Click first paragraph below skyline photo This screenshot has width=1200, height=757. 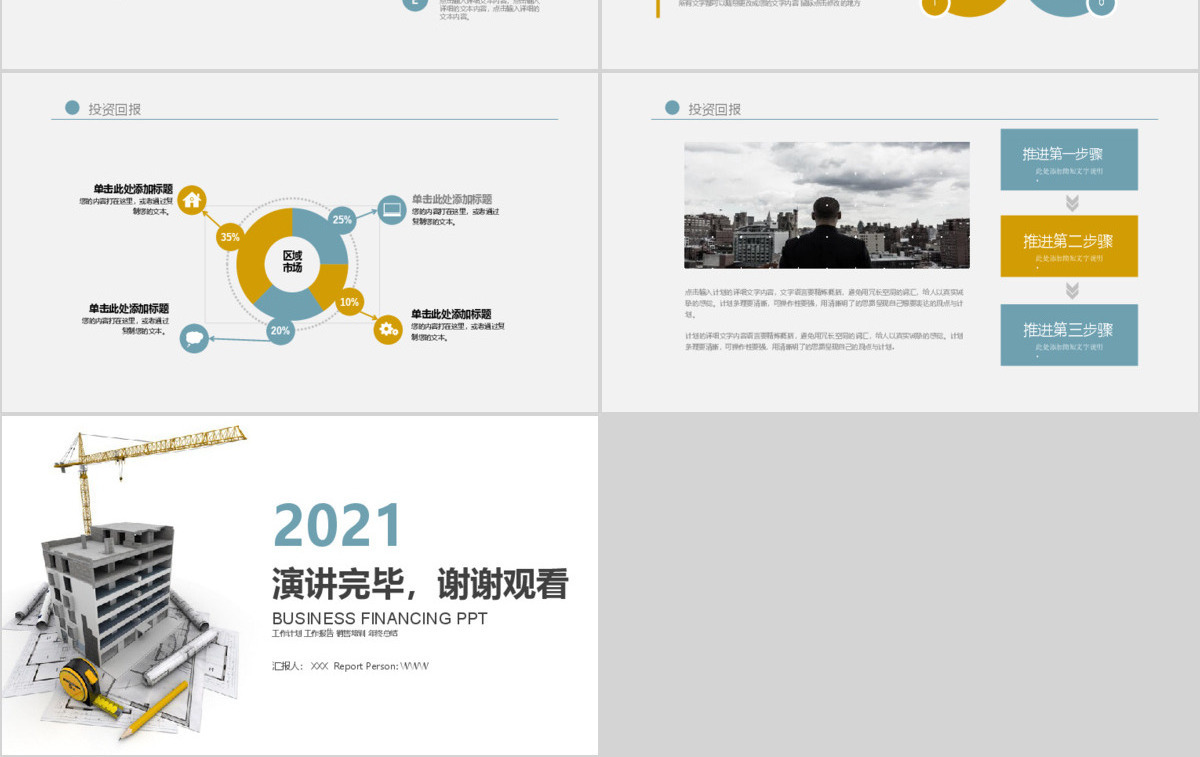coord(825,303)
